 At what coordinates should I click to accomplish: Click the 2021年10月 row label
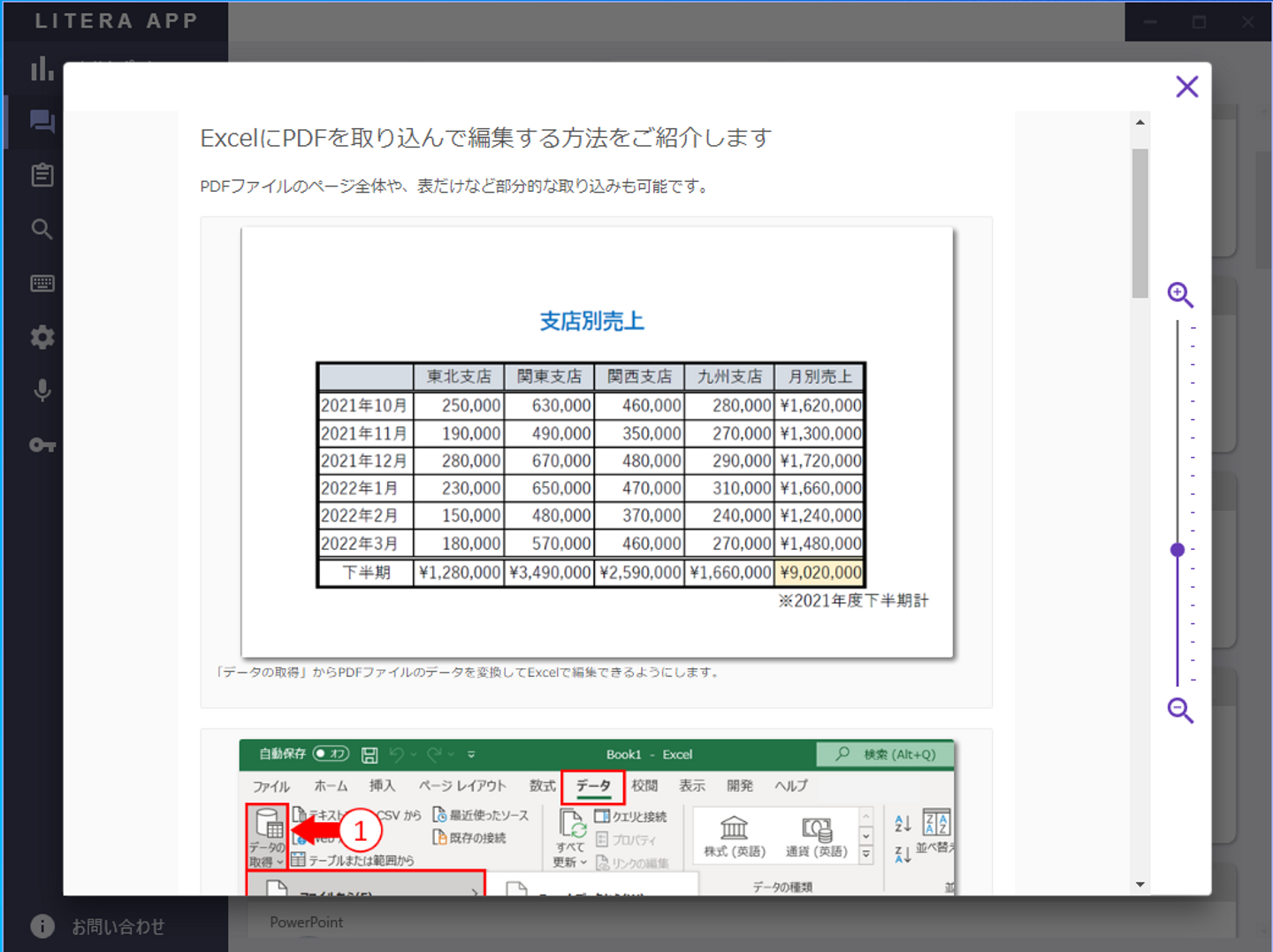click(x=365, y=406)
